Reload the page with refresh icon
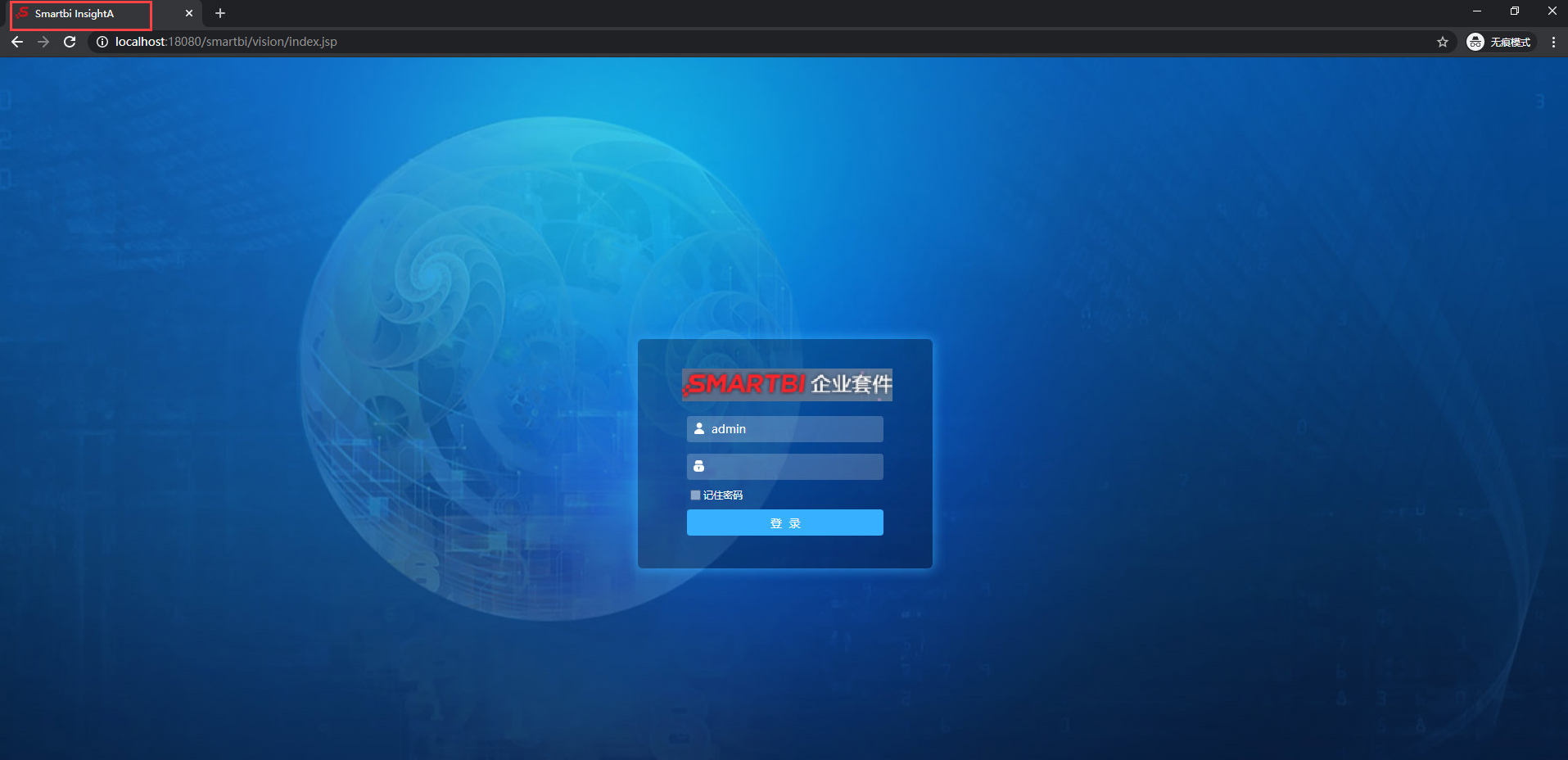Viewport: 1568px width, 760px height. pos(70,42)
